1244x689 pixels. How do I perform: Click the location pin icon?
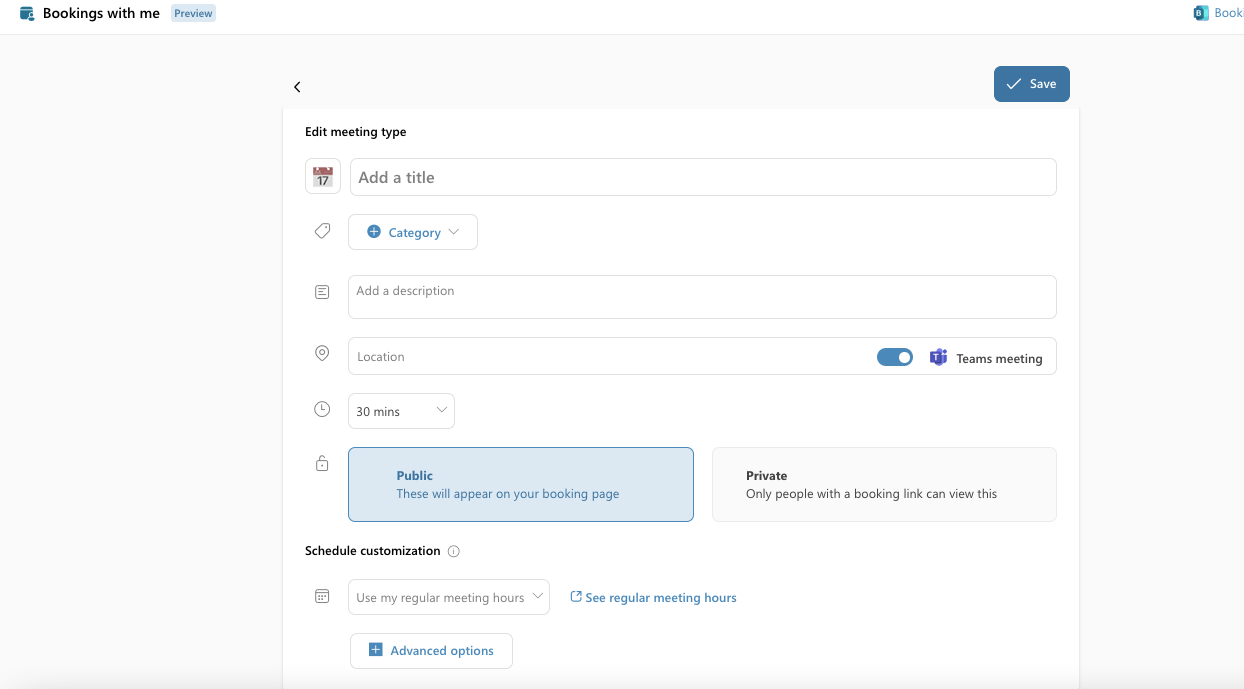[322, 353]
